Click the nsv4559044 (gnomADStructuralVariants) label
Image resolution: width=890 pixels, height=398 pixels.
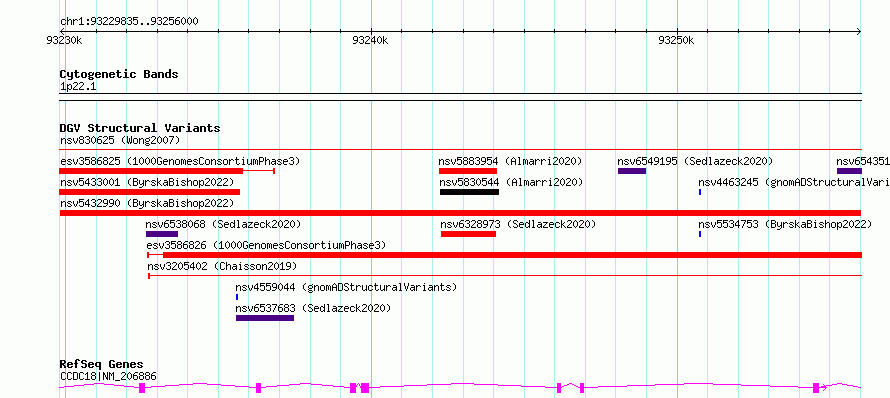pos(346,287)
